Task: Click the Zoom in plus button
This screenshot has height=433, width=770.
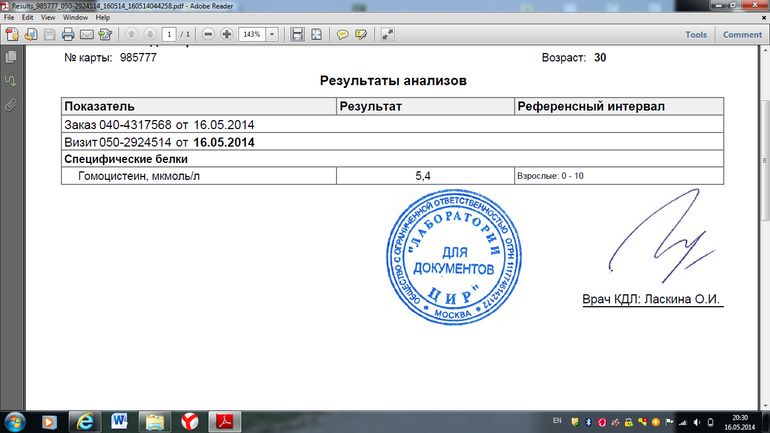Action: [227, 34]
